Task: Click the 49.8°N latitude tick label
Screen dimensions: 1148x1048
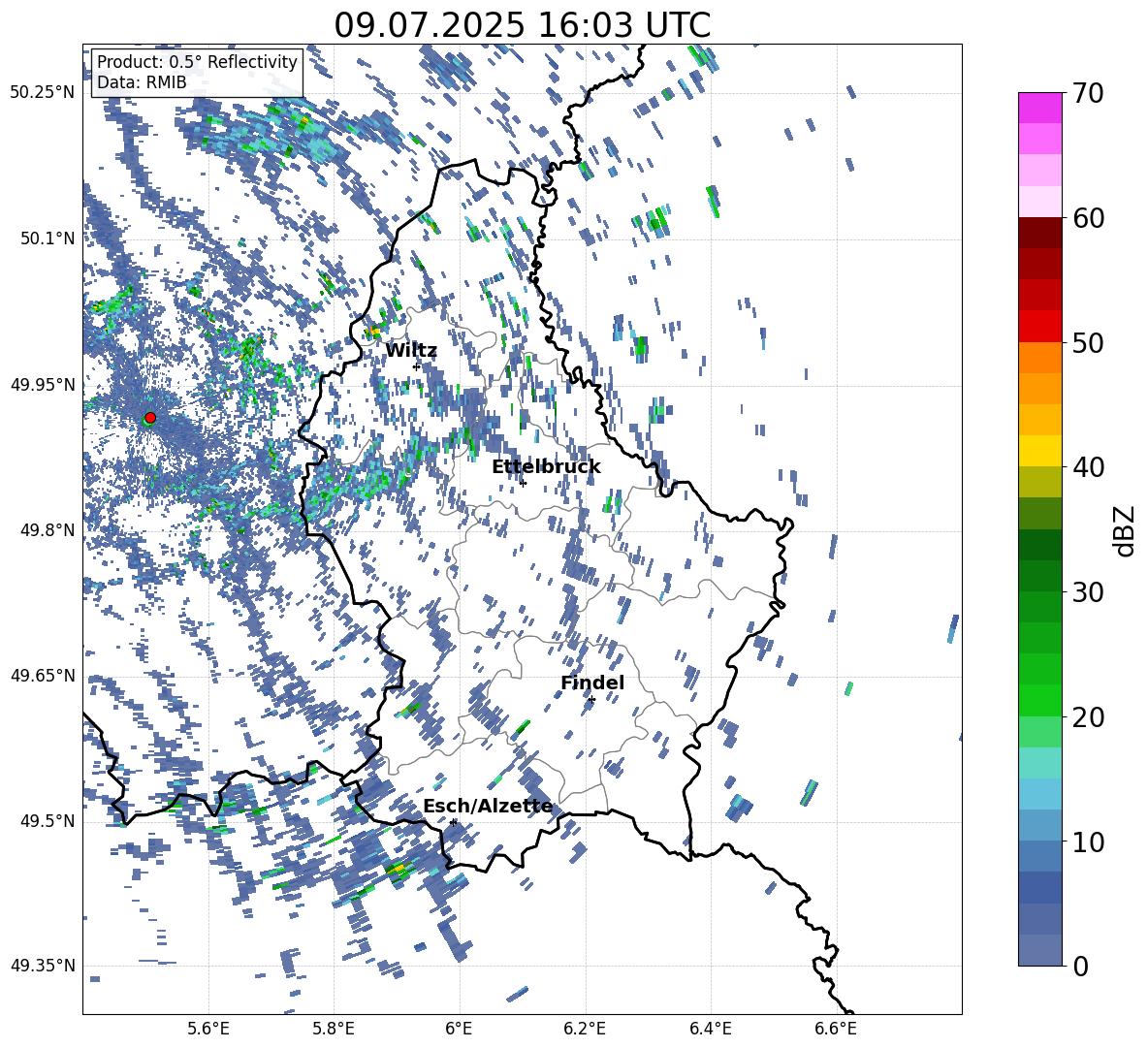Action: (x=47, y=530)
